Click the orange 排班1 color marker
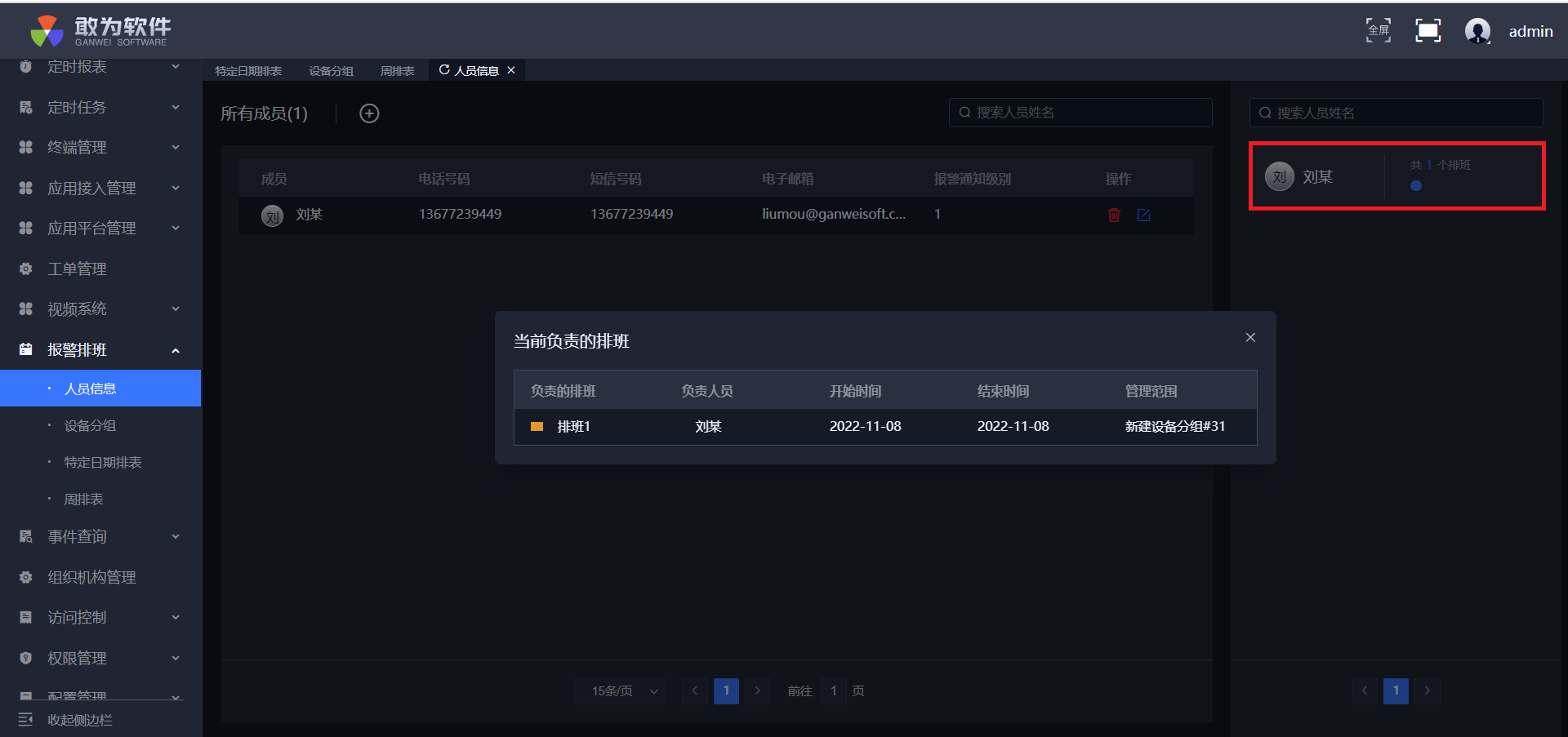Viewport: 1568px width, 737px height. point(537,426)
